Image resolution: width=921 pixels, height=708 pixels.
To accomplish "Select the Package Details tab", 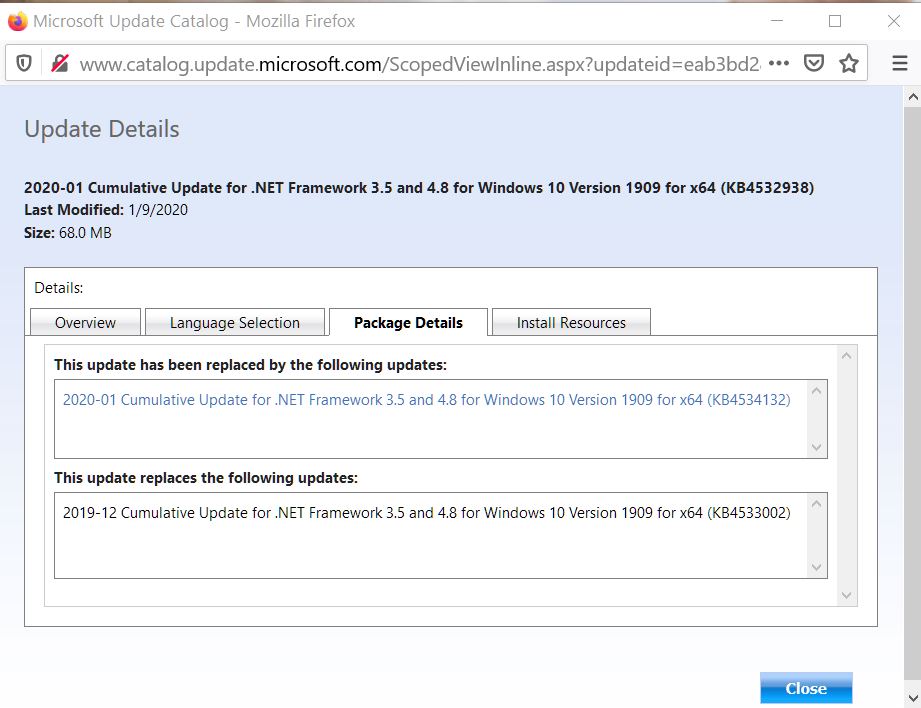I will click(408, 322).
